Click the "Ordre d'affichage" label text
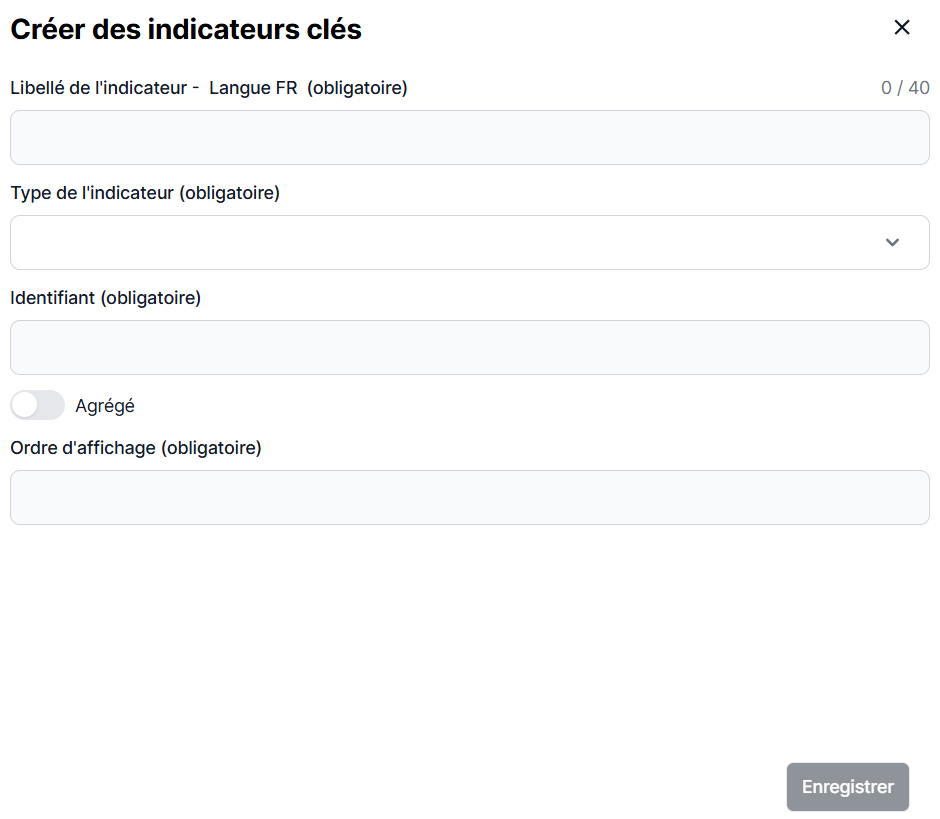Screen dimensions: 940x819 click(x=83, y=448)
